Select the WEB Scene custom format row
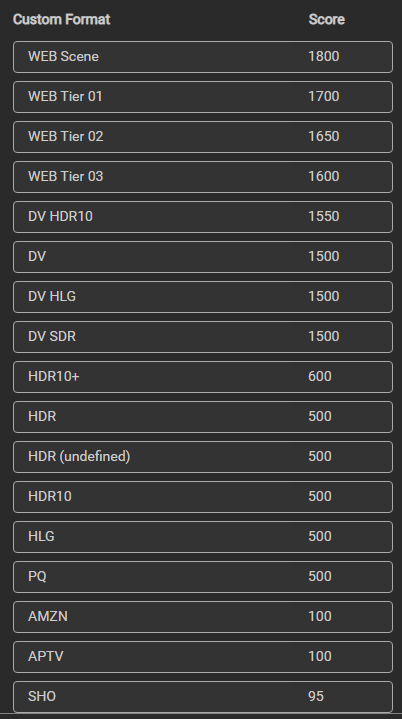Screen dimensions: 402x719 pos(203,57)
